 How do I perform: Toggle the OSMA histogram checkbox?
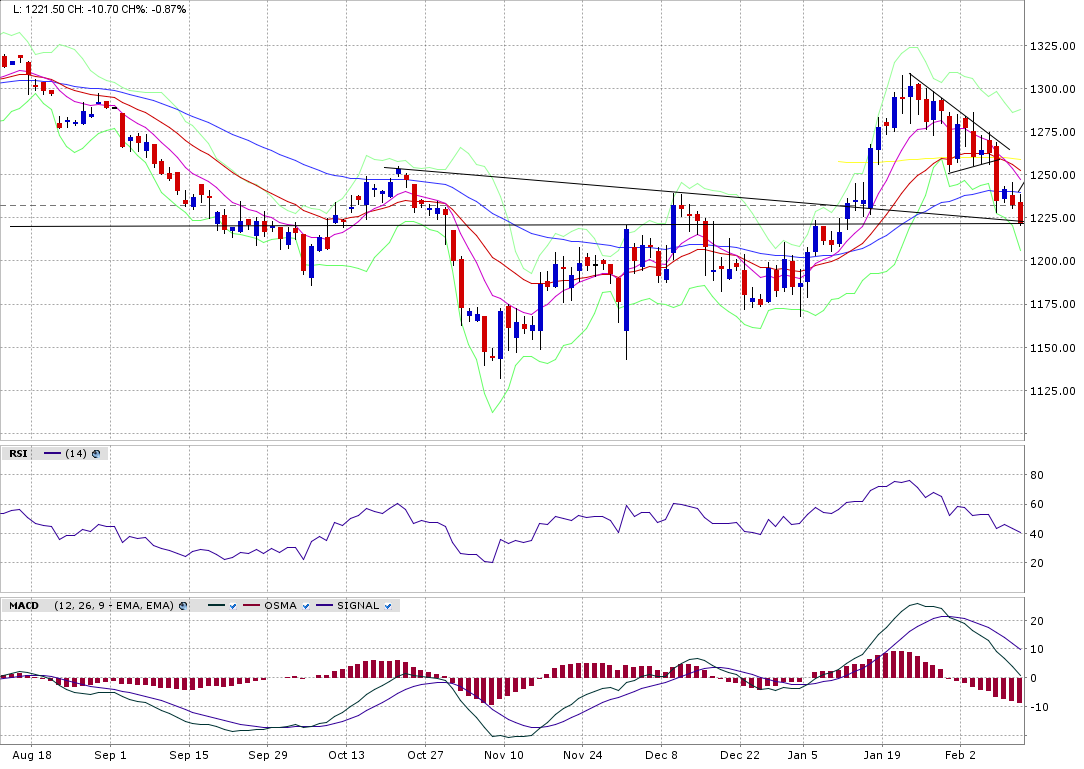pos(305,605)
